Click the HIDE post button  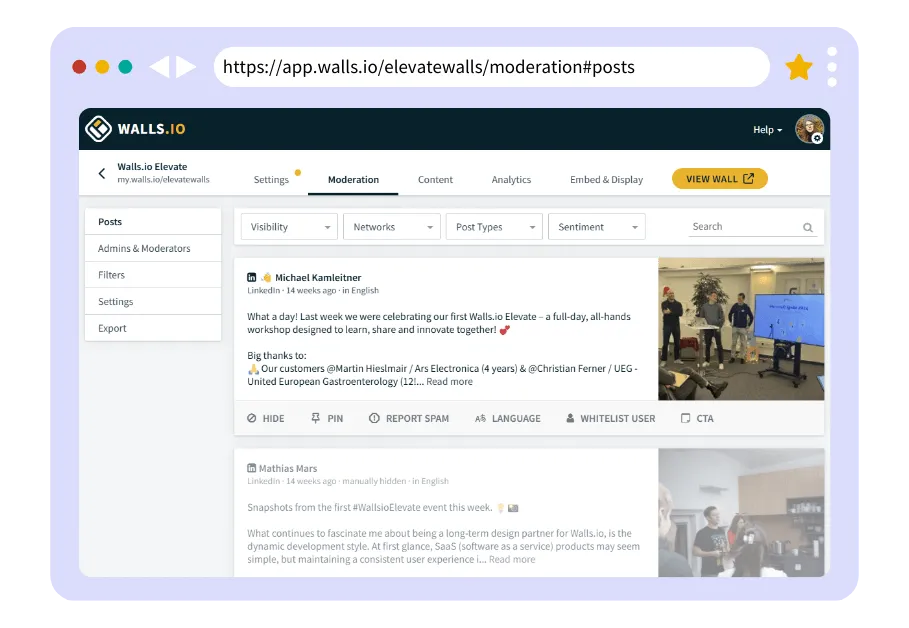pos(266,418)
